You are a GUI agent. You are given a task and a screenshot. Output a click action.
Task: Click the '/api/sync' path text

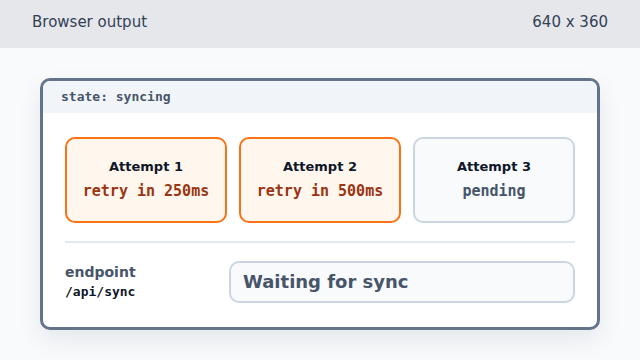click(x=100, y=292)
